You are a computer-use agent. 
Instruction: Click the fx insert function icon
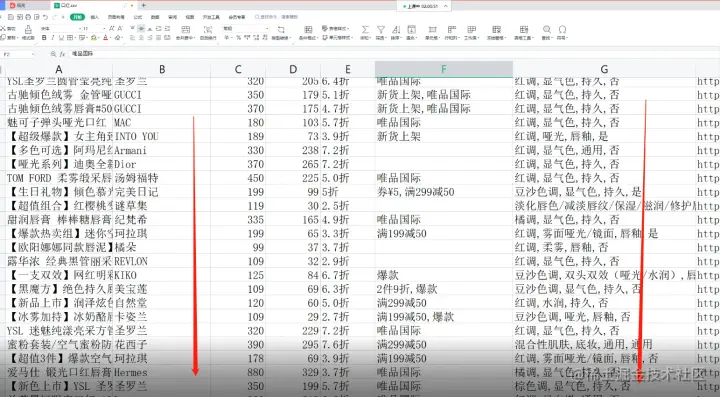pyautogui.click(x=62, y=54)
